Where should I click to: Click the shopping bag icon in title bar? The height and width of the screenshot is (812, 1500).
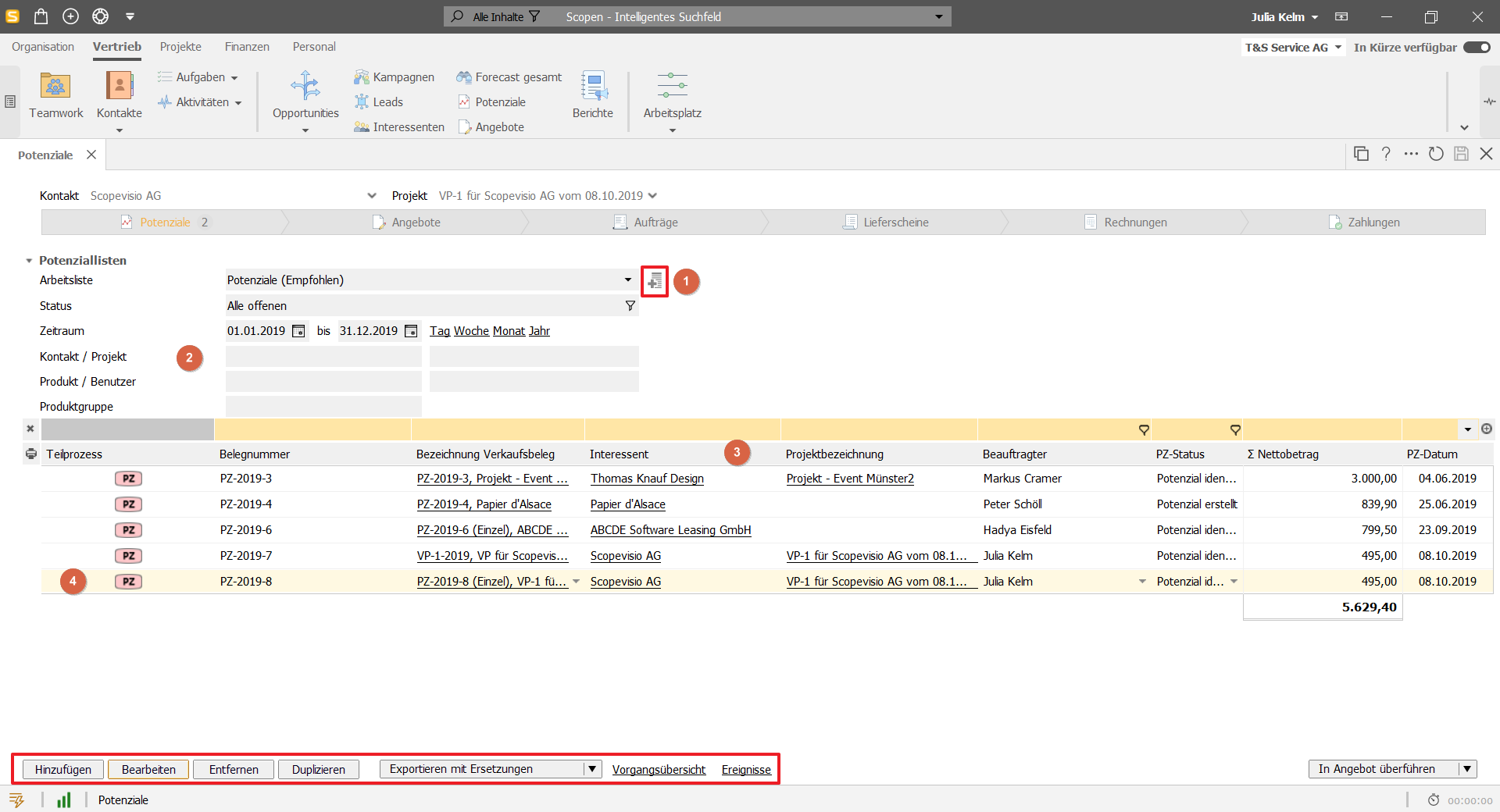[41, 16]
